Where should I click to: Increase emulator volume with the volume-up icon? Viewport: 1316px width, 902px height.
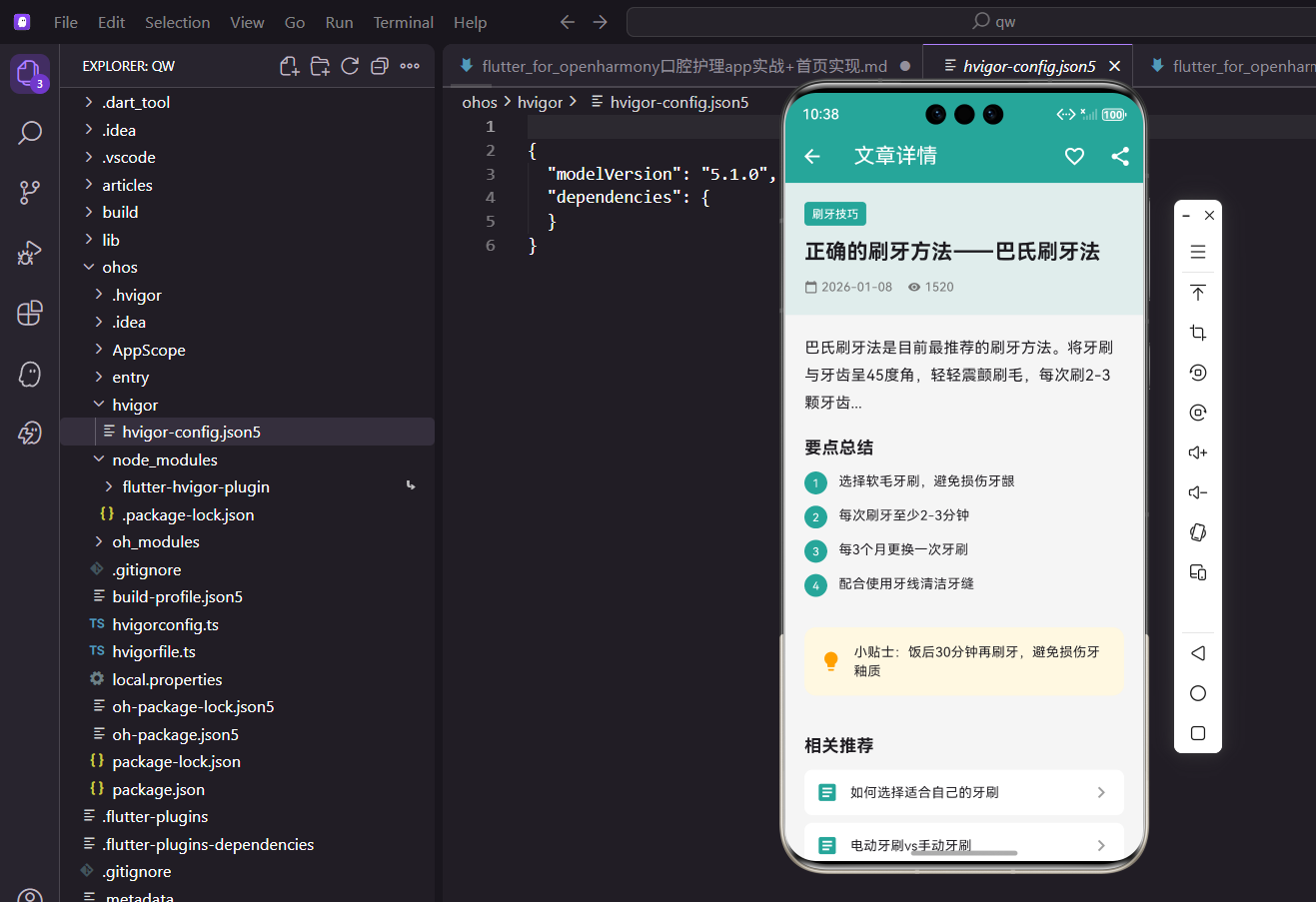(1197, 452)
